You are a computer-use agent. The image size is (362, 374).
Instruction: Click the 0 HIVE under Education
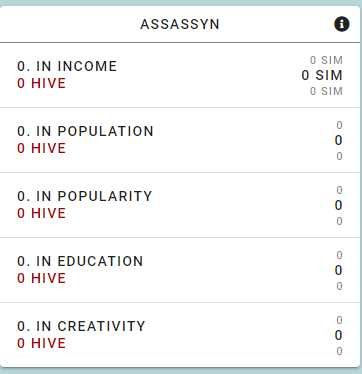[42, 278]
